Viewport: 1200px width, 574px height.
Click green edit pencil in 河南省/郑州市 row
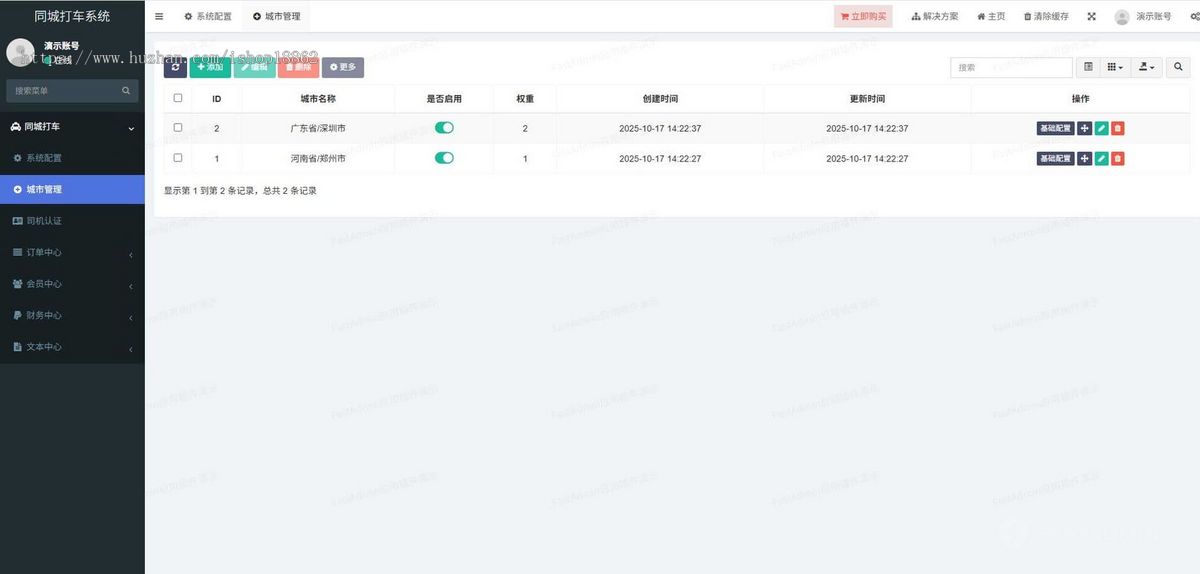click(1101, 158)
